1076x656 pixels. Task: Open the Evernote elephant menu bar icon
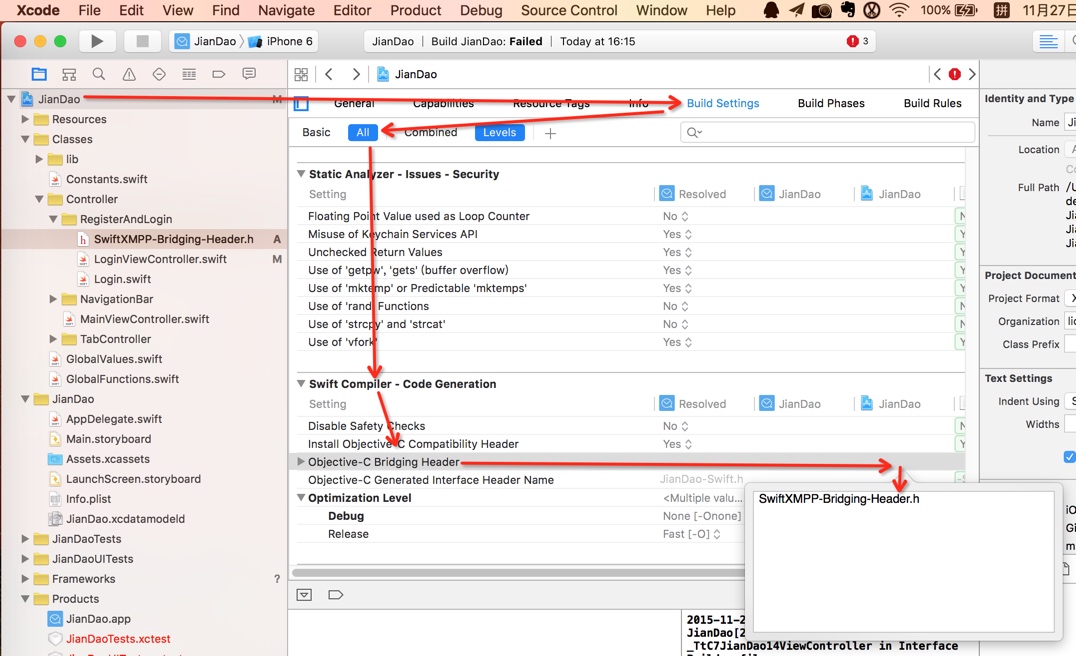click(x=847, y=10)
